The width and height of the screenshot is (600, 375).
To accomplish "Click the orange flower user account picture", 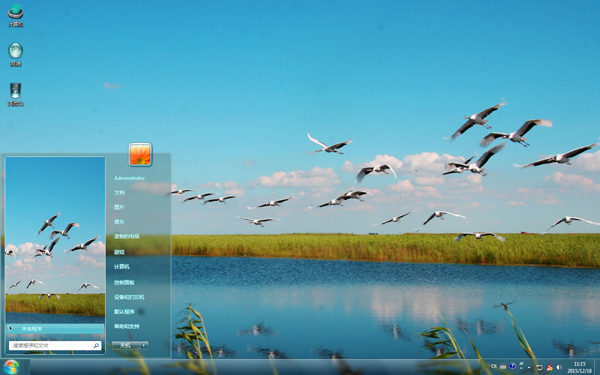I will [140, 154].
